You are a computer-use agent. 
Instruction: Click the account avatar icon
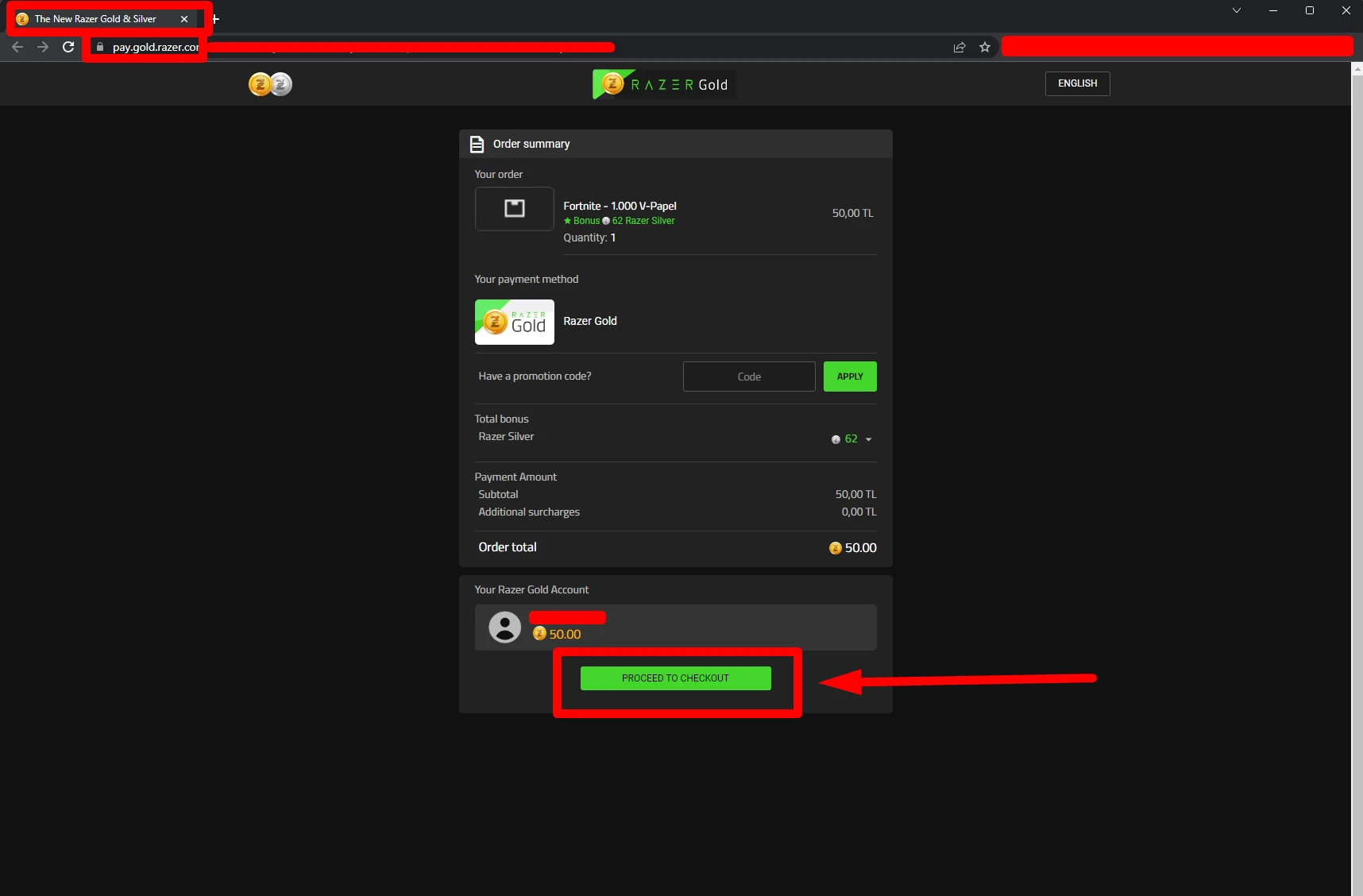(x=504, y=628)
